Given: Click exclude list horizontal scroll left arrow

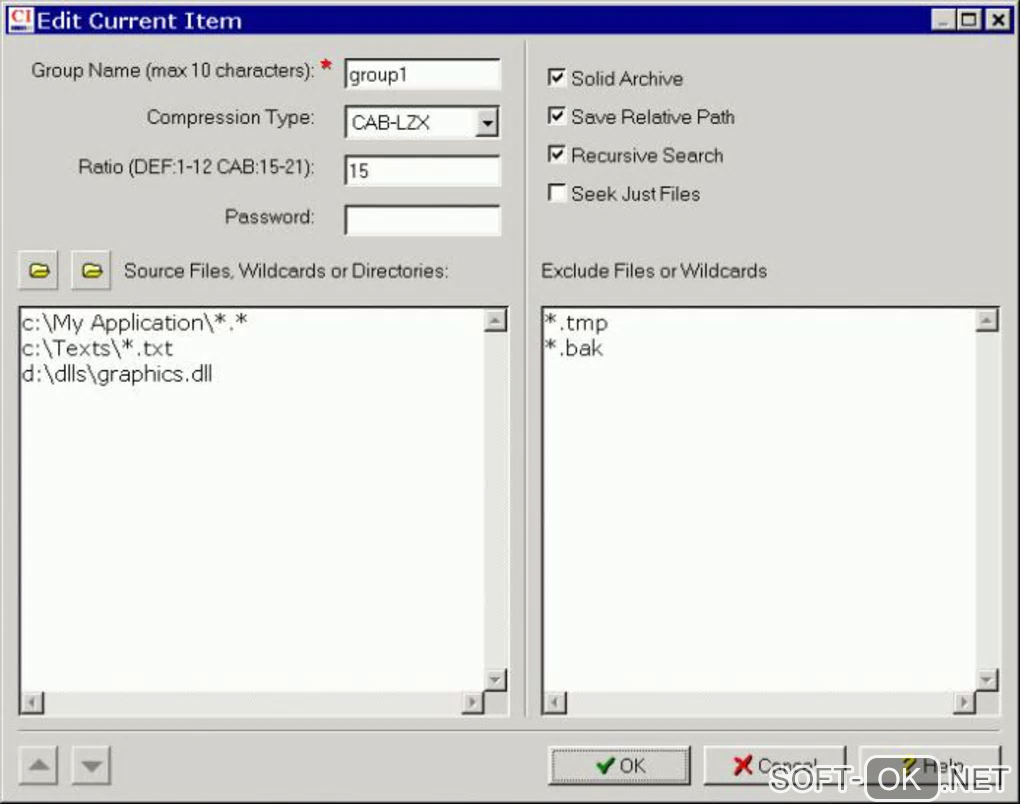Looking at the screenshot, I should click(x=555, y=703).
